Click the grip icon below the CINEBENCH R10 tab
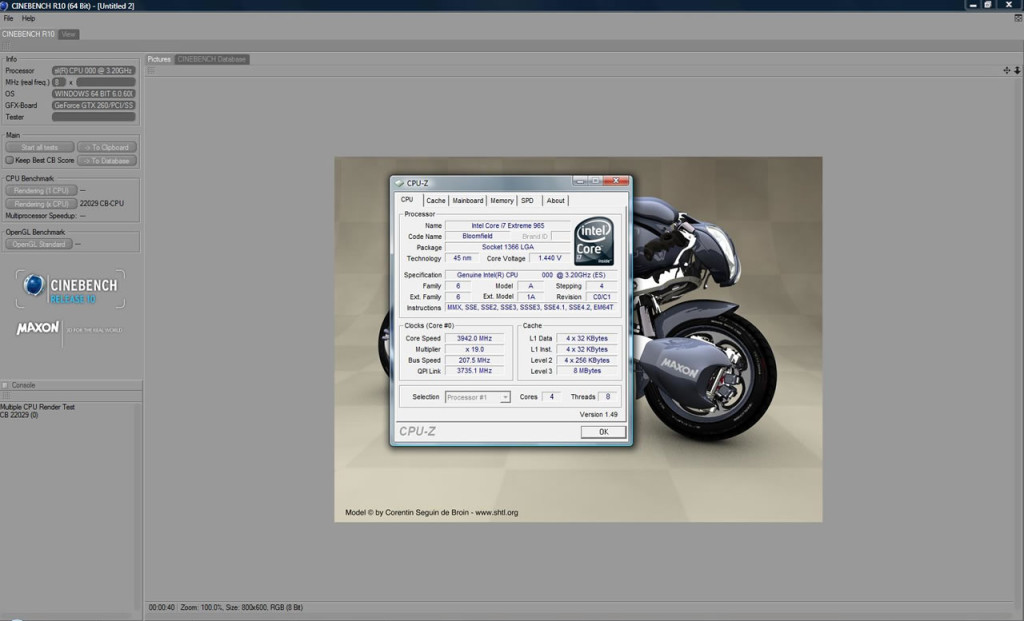1024x621 pixels. click(6, 46)
